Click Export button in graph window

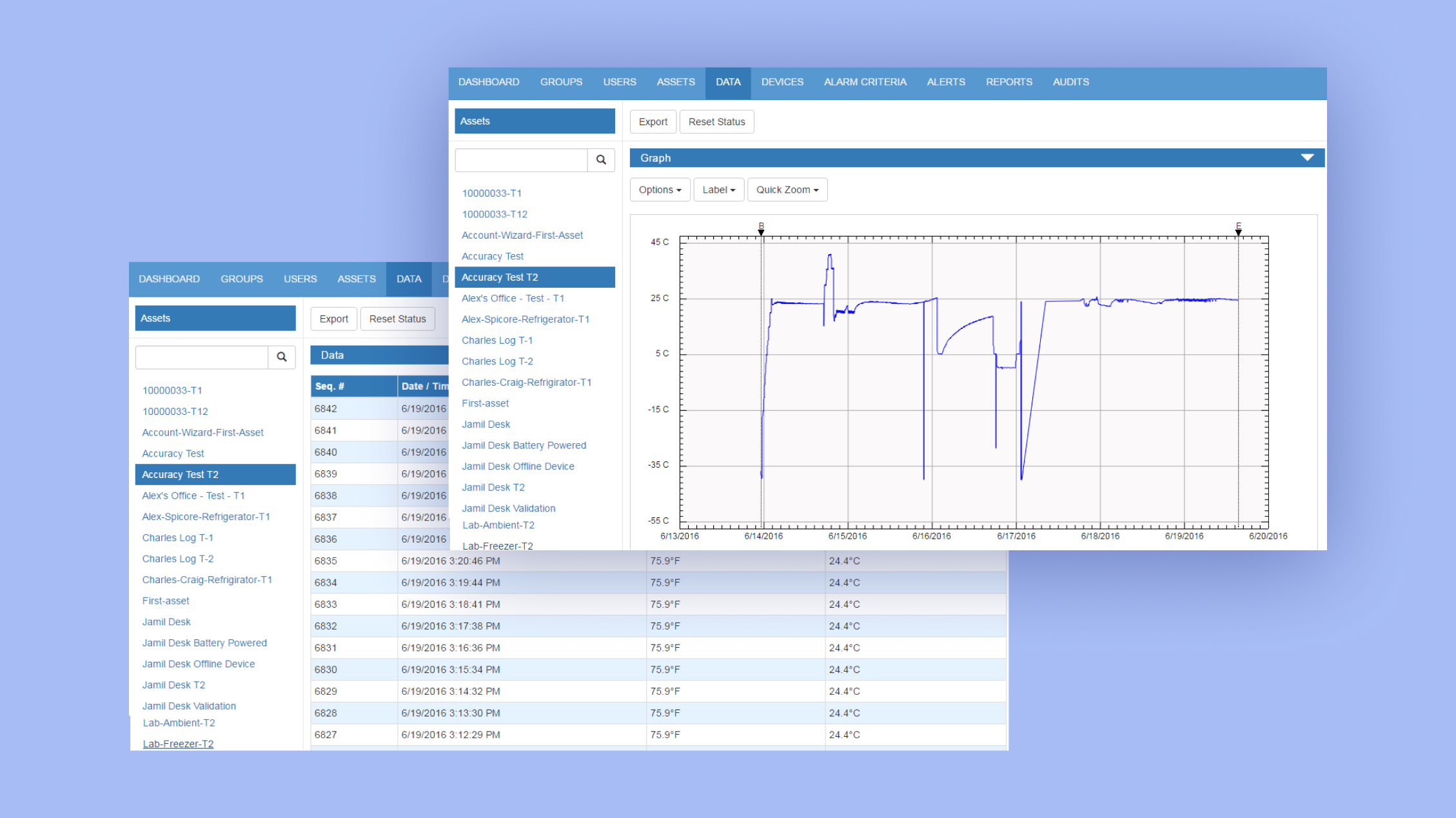653,122
